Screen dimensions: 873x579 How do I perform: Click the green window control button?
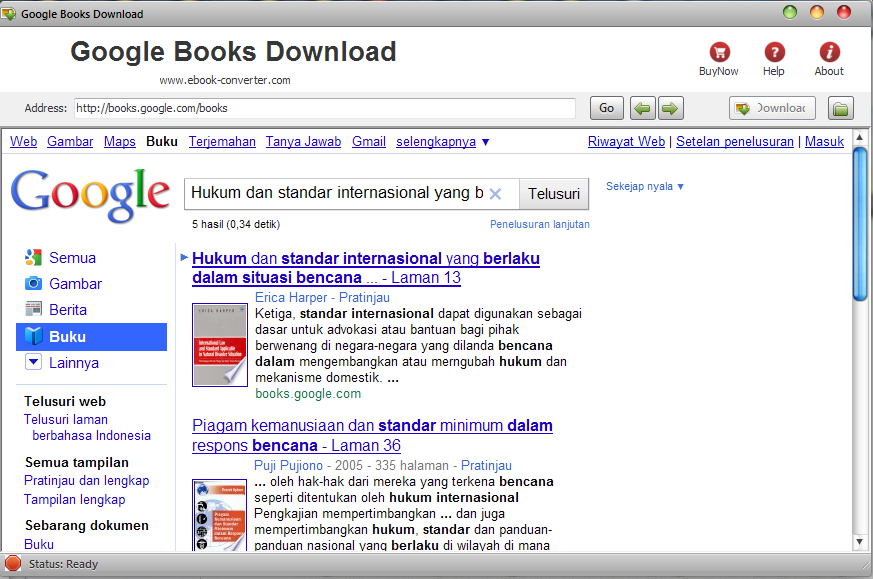pos(789,12)
